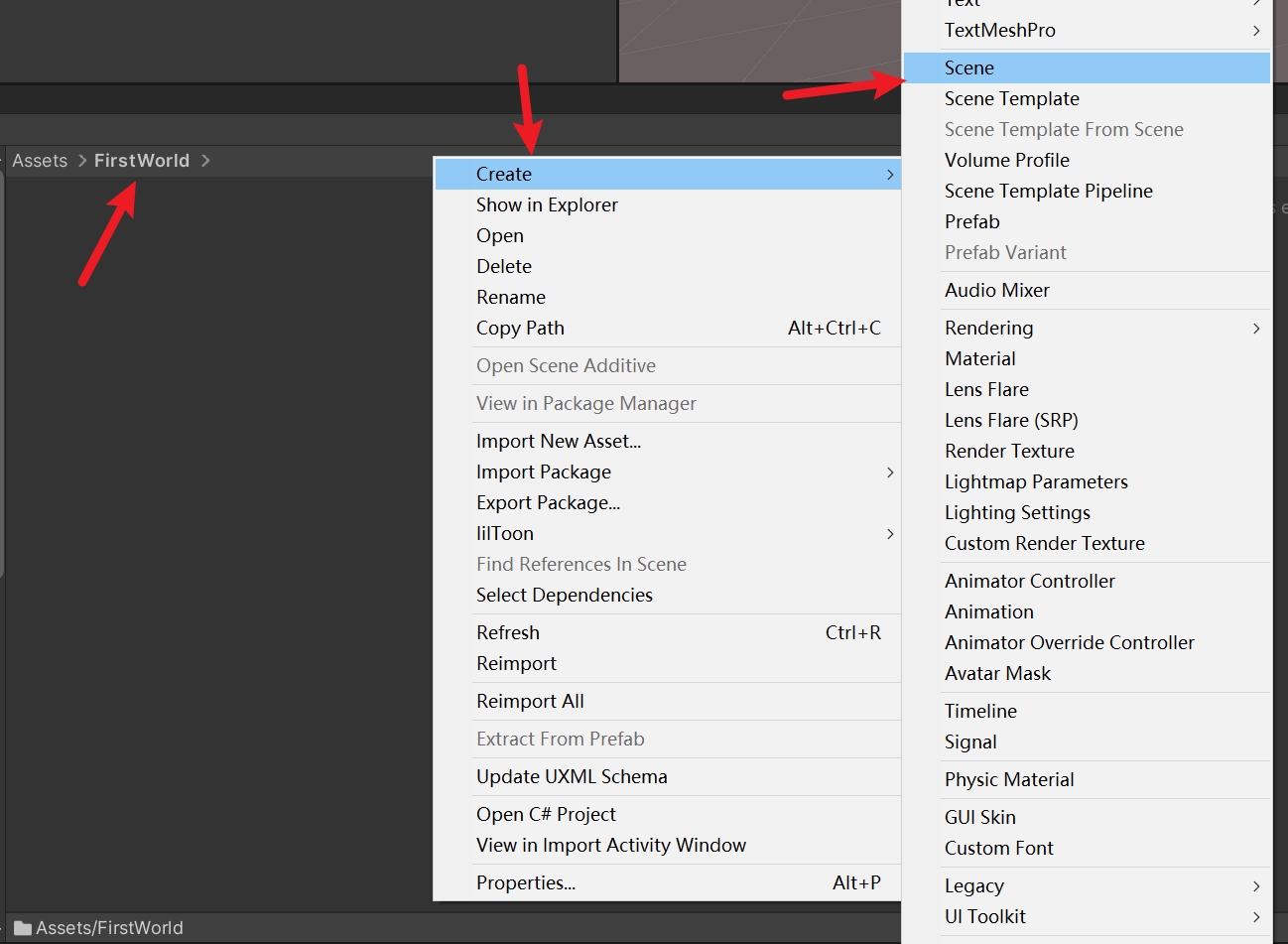Create a new Scene
The image size is (1288, 944).
tap(1088, 67)
